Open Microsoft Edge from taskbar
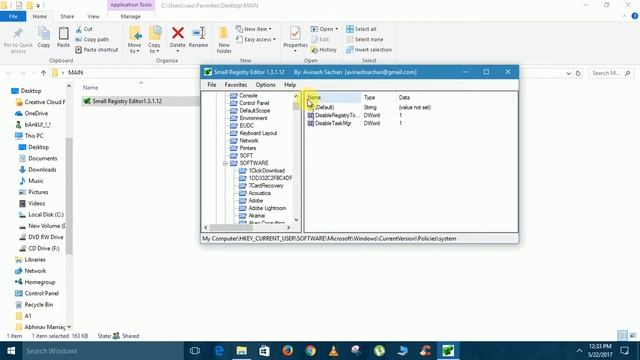The width and height of the screenshot is (640, 360). (219, 351)
